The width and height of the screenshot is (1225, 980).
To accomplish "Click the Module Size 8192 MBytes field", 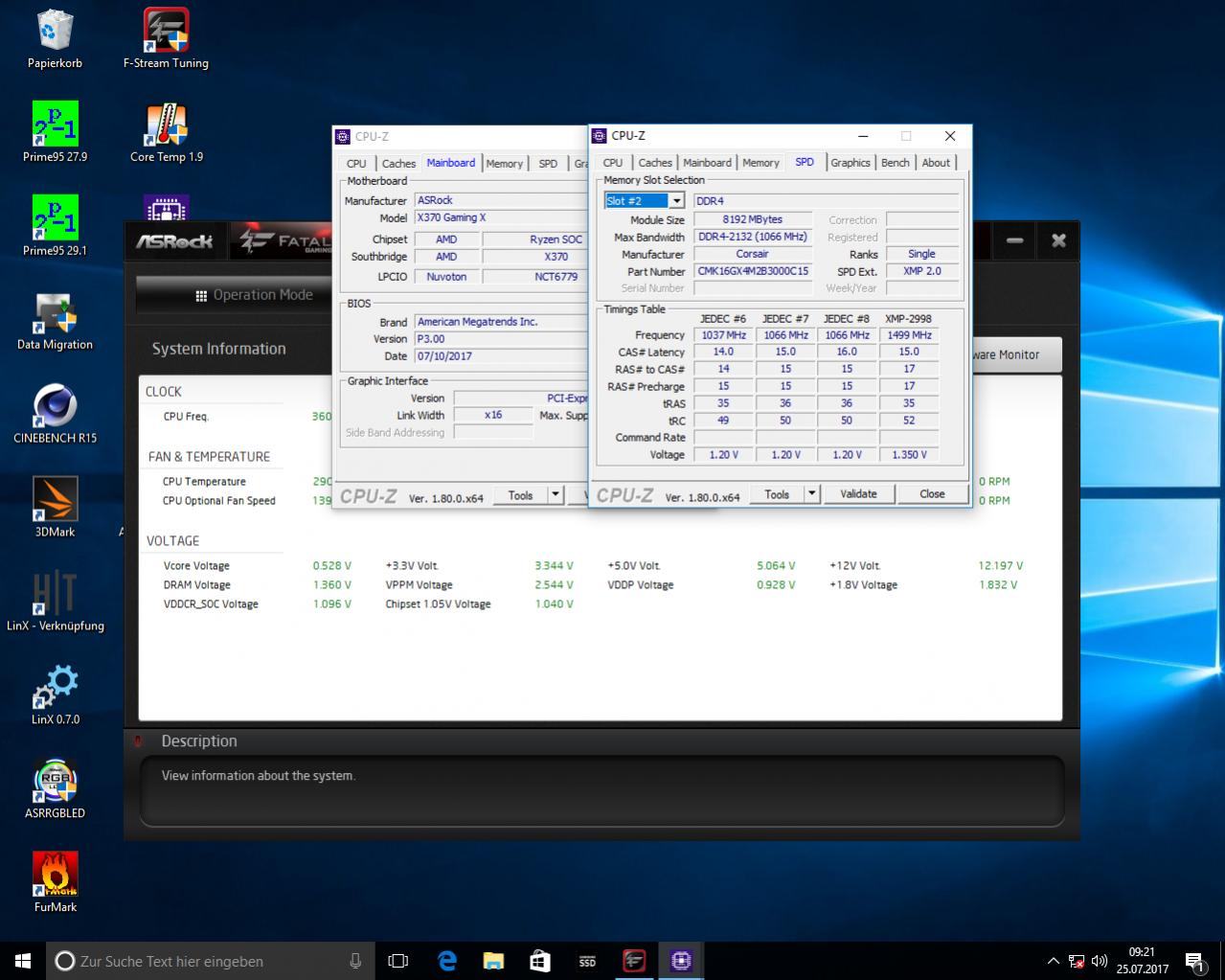I will click(x=753, y=219).
